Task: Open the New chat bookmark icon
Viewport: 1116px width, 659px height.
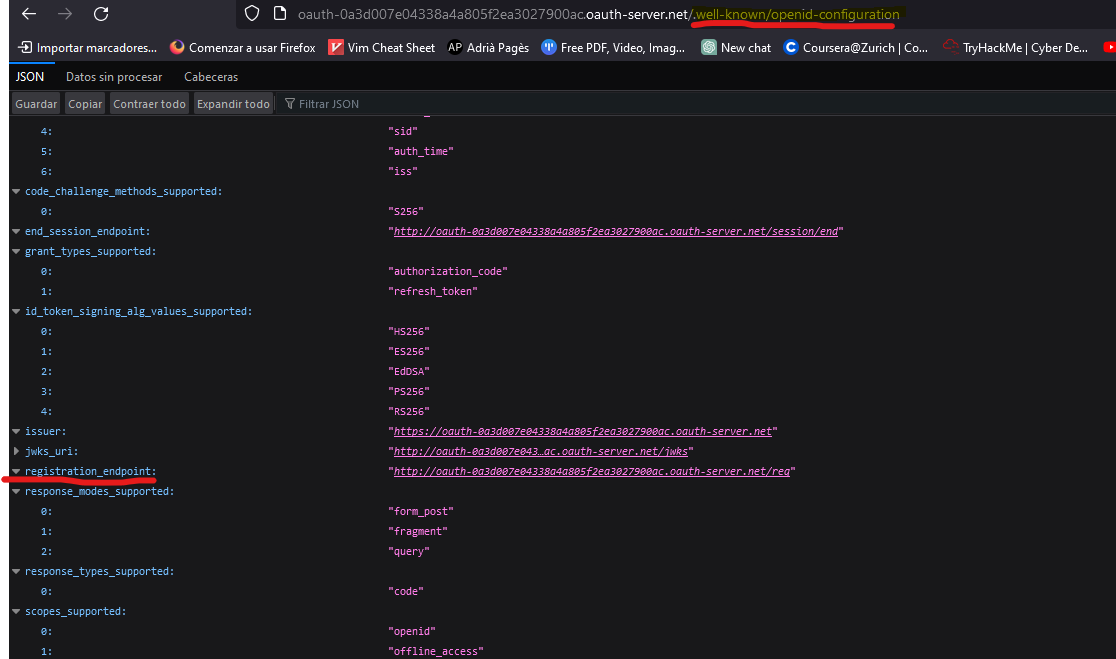Action: 709,47
